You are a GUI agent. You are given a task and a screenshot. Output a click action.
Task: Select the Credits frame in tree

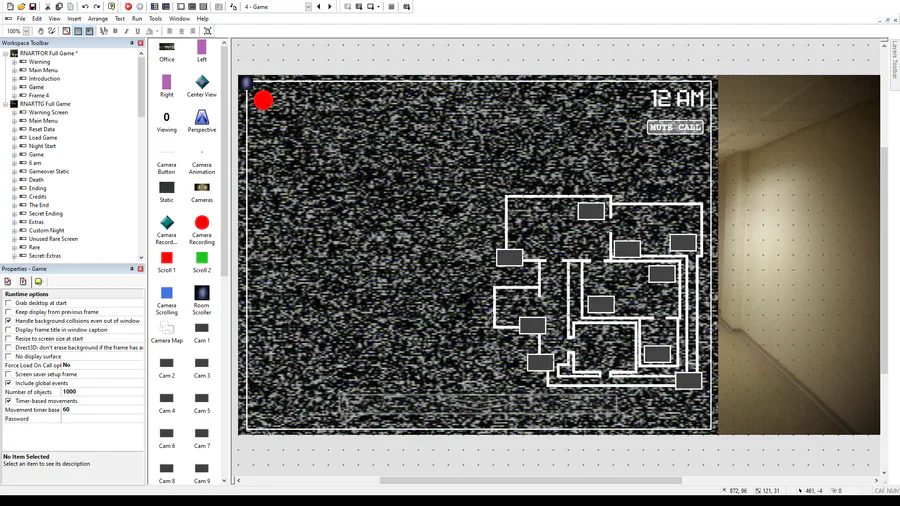[x=37, y=196]
